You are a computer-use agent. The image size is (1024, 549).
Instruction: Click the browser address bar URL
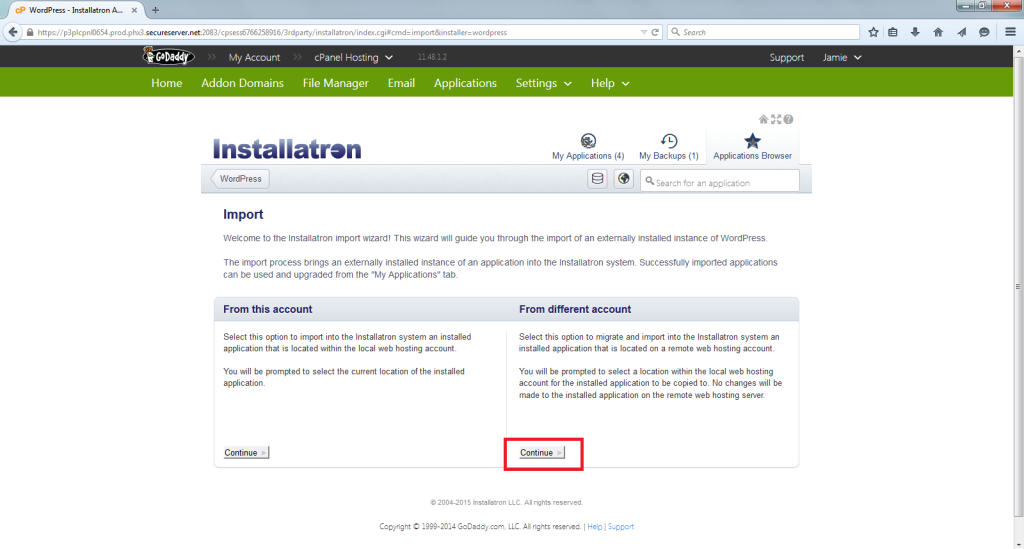[272, 32]
